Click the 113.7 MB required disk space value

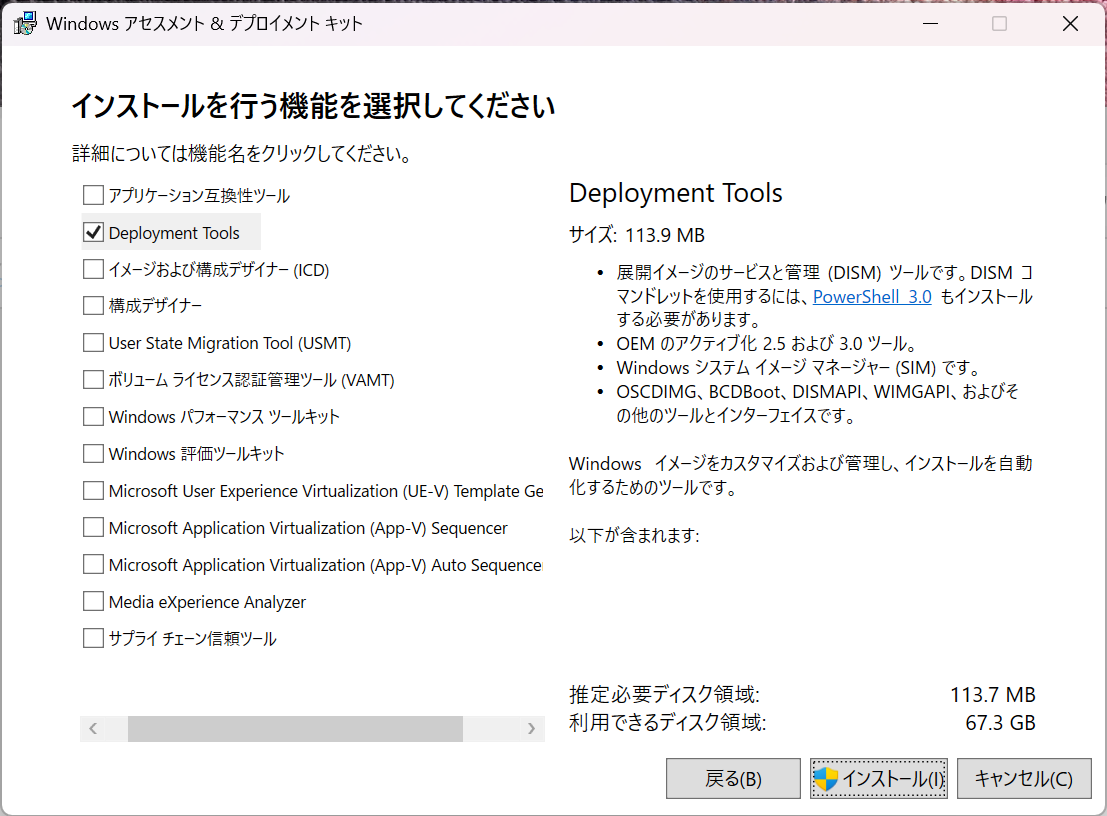pos(993,695)
